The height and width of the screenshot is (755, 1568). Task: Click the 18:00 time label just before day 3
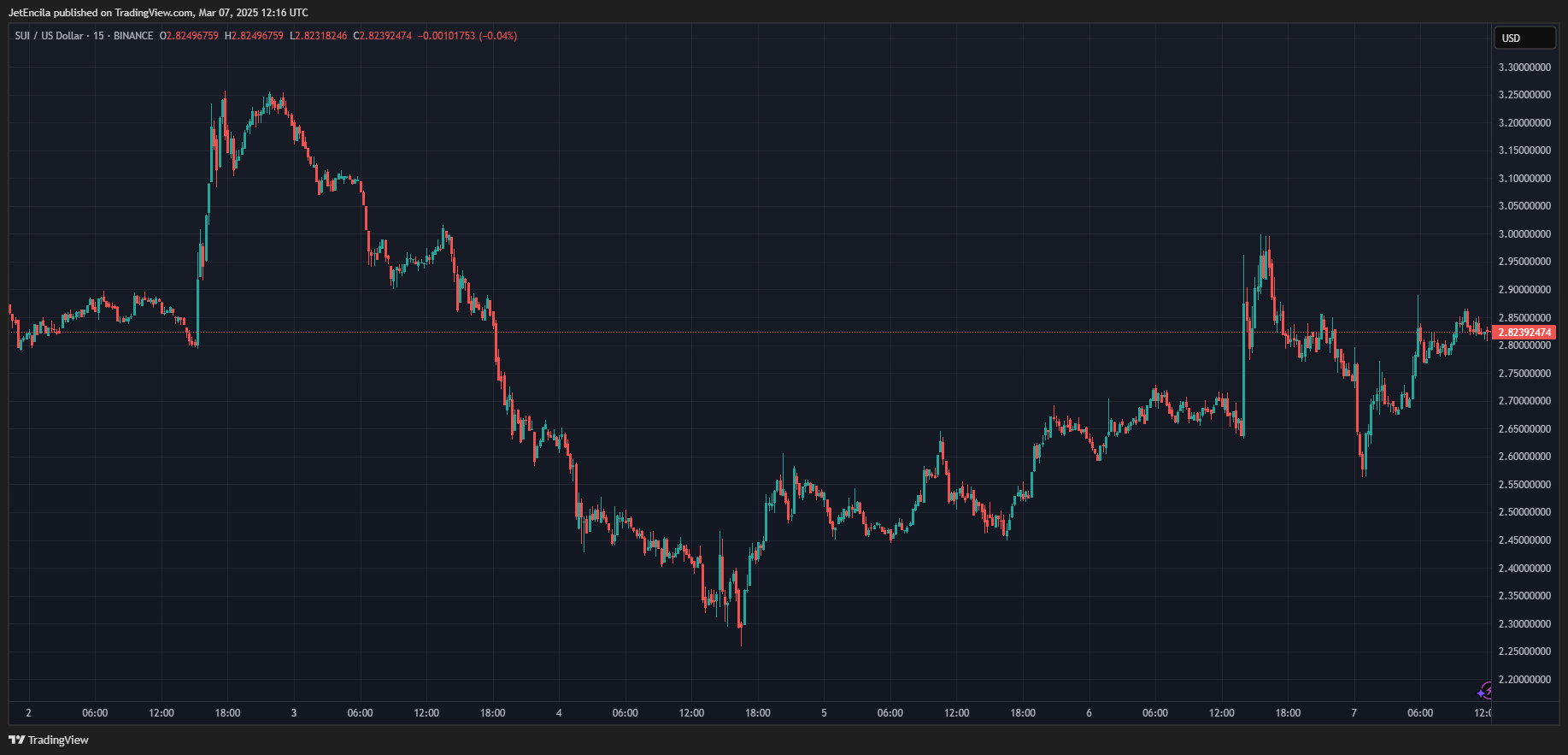click(x=227, y=713)
